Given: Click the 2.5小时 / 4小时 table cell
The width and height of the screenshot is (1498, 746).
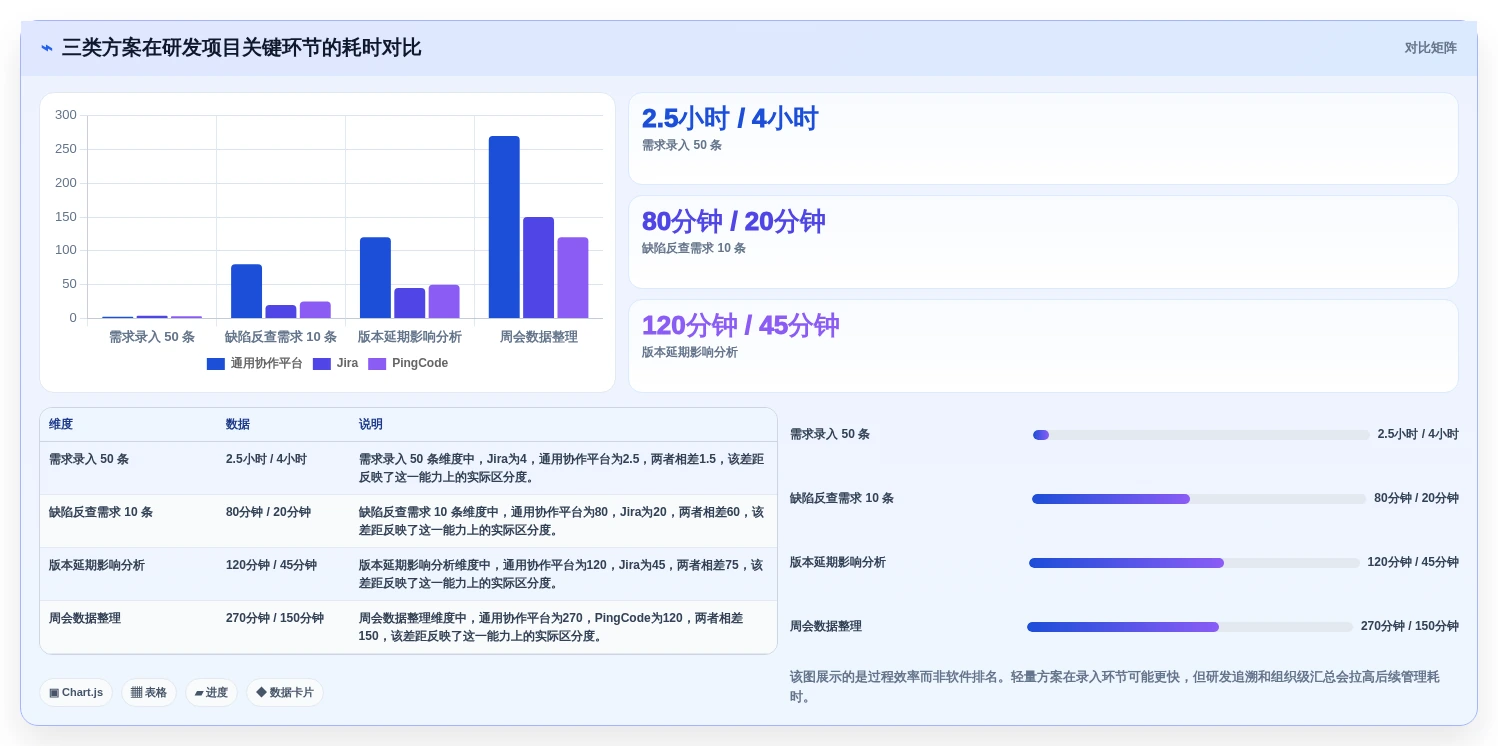Looking at the screenshot, I should (x=266, y=459).
